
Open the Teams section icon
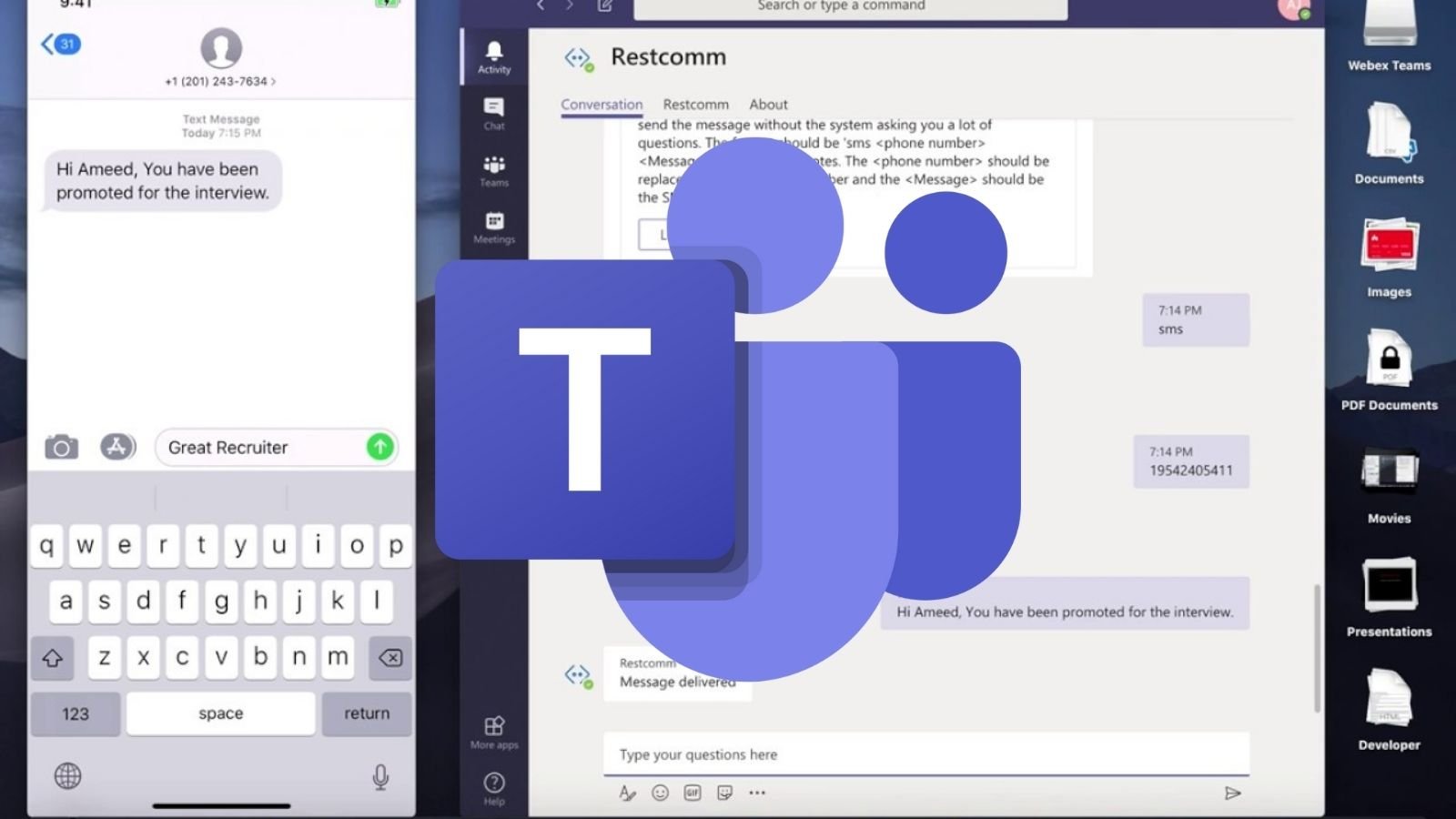tap(494, 170)
